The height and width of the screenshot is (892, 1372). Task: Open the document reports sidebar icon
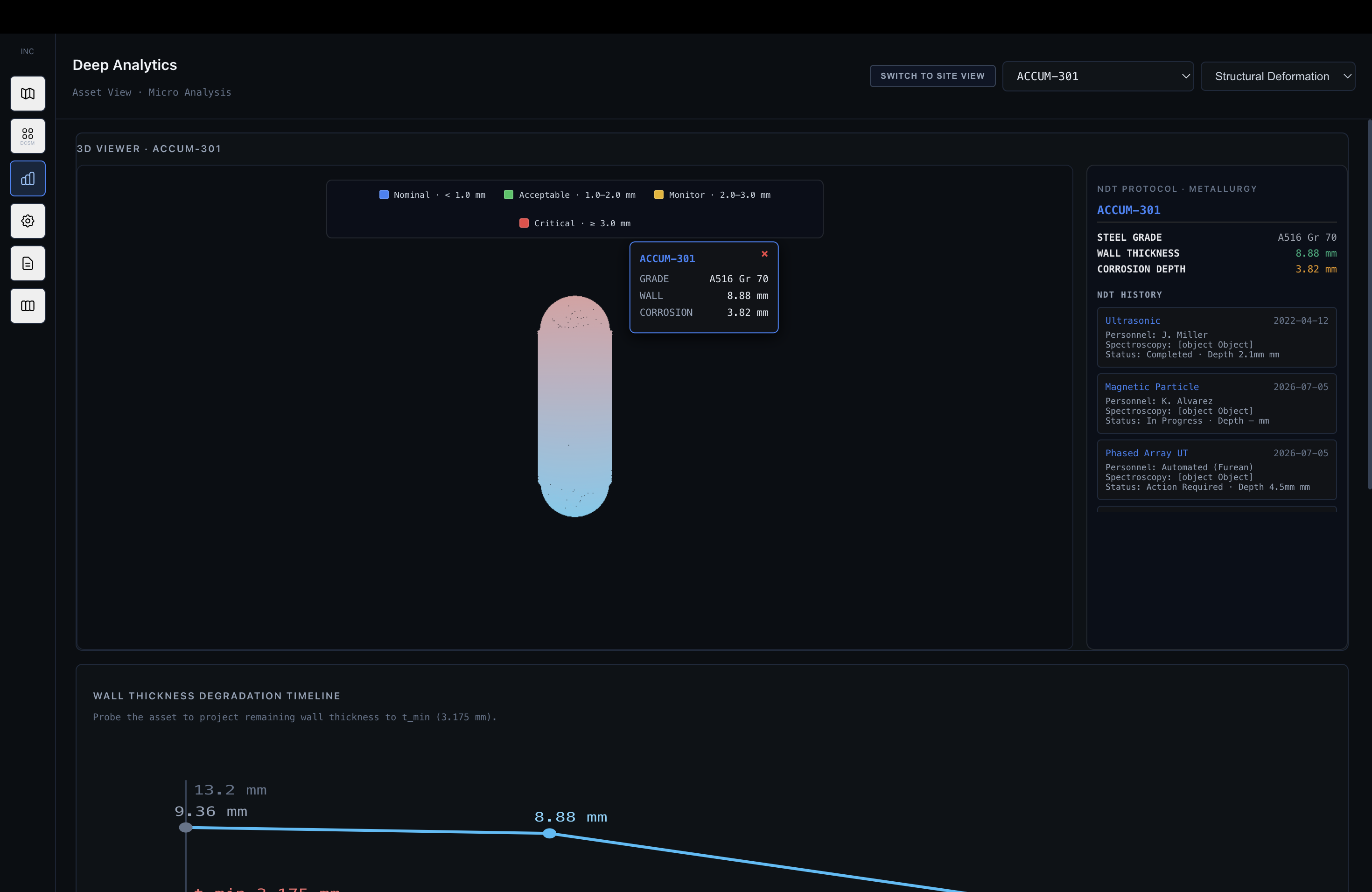(x=28, y=263)
